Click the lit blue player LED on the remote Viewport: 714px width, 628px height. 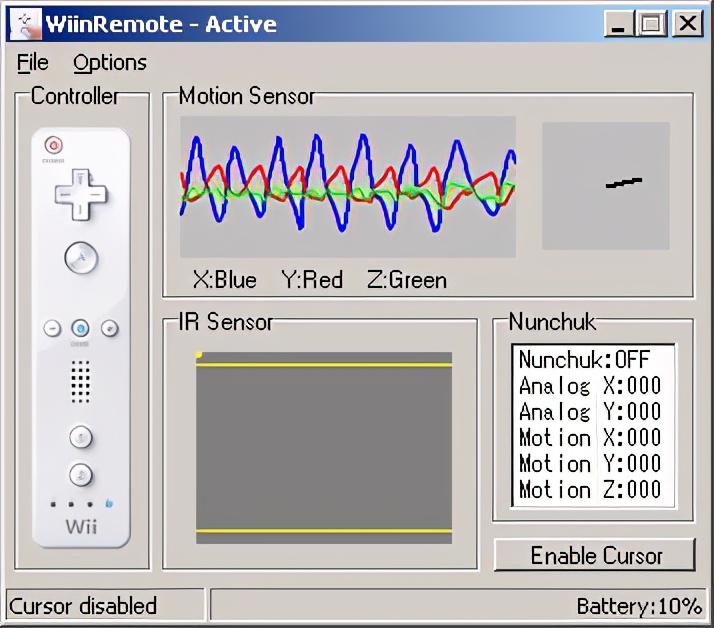109,504
